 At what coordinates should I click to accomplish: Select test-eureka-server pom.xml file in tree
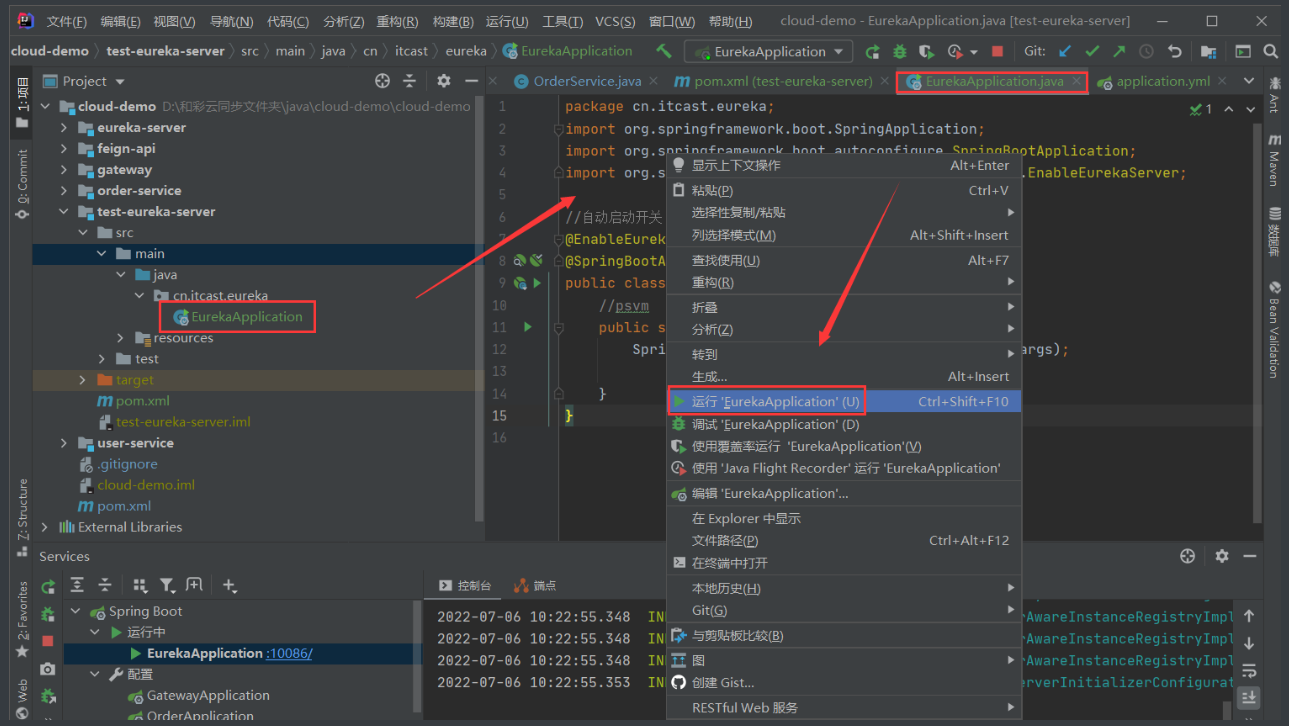133,400
